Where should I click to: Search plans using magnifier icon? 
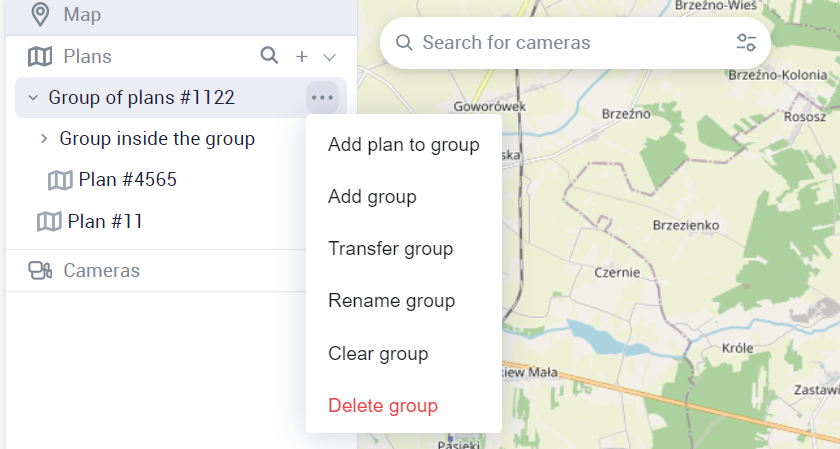pyautogui.click(x=269, y=56)
